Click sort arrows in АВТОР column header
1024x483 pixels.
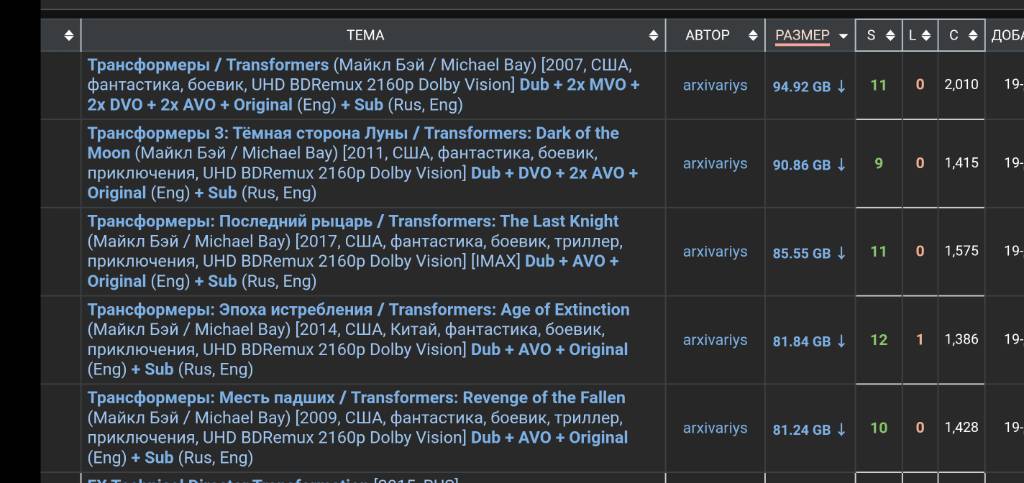(x=753, y=36)
